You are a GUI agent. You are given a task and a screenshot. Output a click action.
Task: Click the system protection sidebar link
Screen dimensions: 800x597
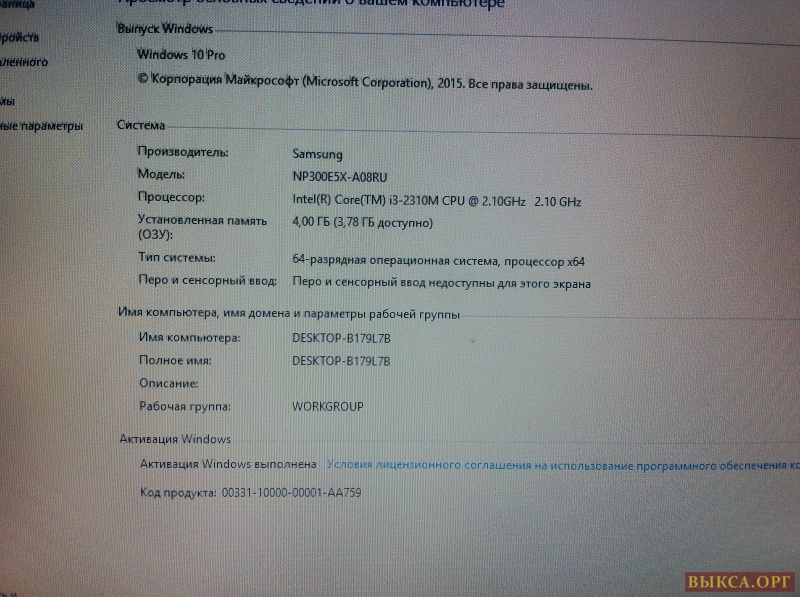coord(8,101)
